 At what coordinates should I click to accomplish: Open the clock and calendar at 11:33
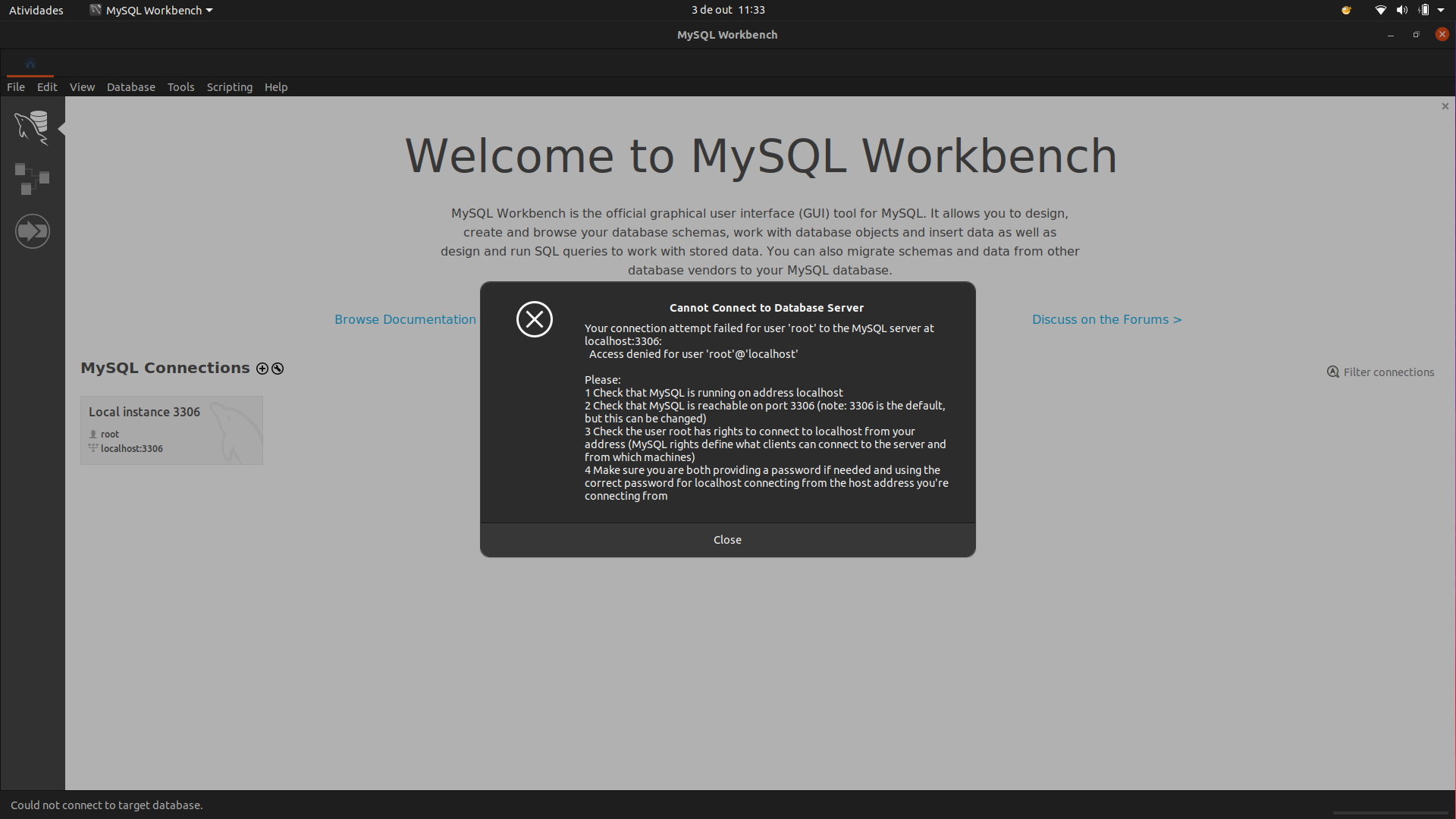click(x=727, y=10)
